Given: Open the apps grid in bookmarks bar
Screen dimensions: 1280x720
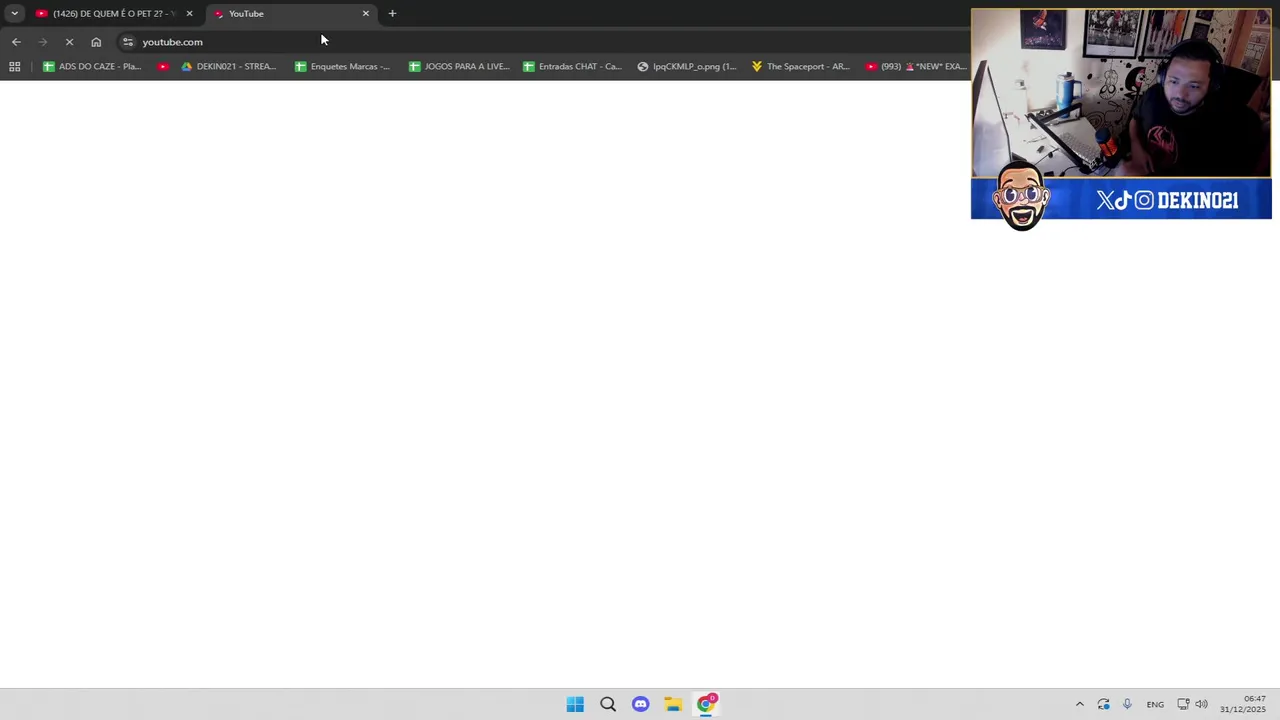Looking at the screenshot, I should point(14,67).
